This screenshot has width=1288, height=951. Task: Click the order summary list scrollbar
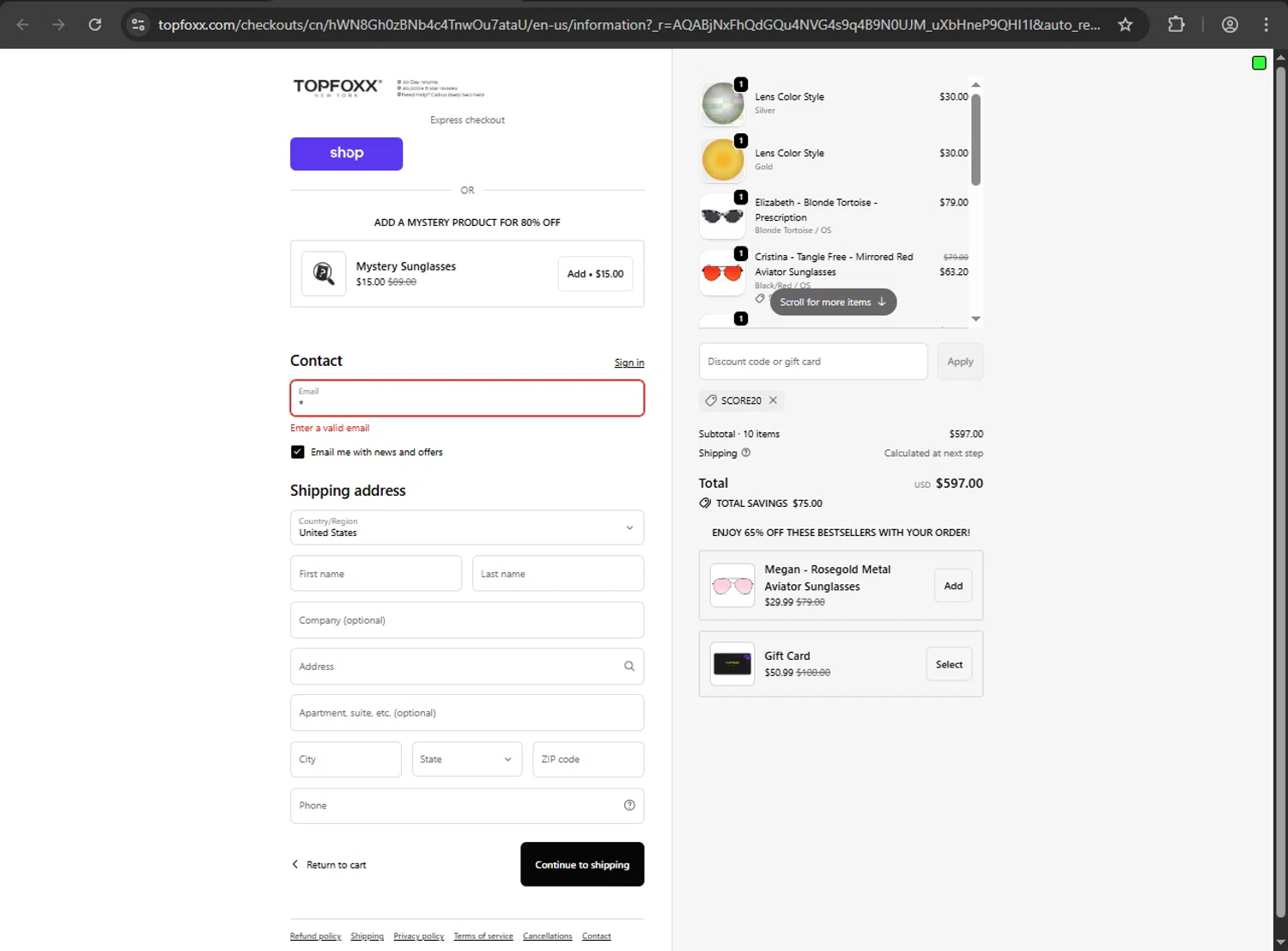[x=975, y=139]
